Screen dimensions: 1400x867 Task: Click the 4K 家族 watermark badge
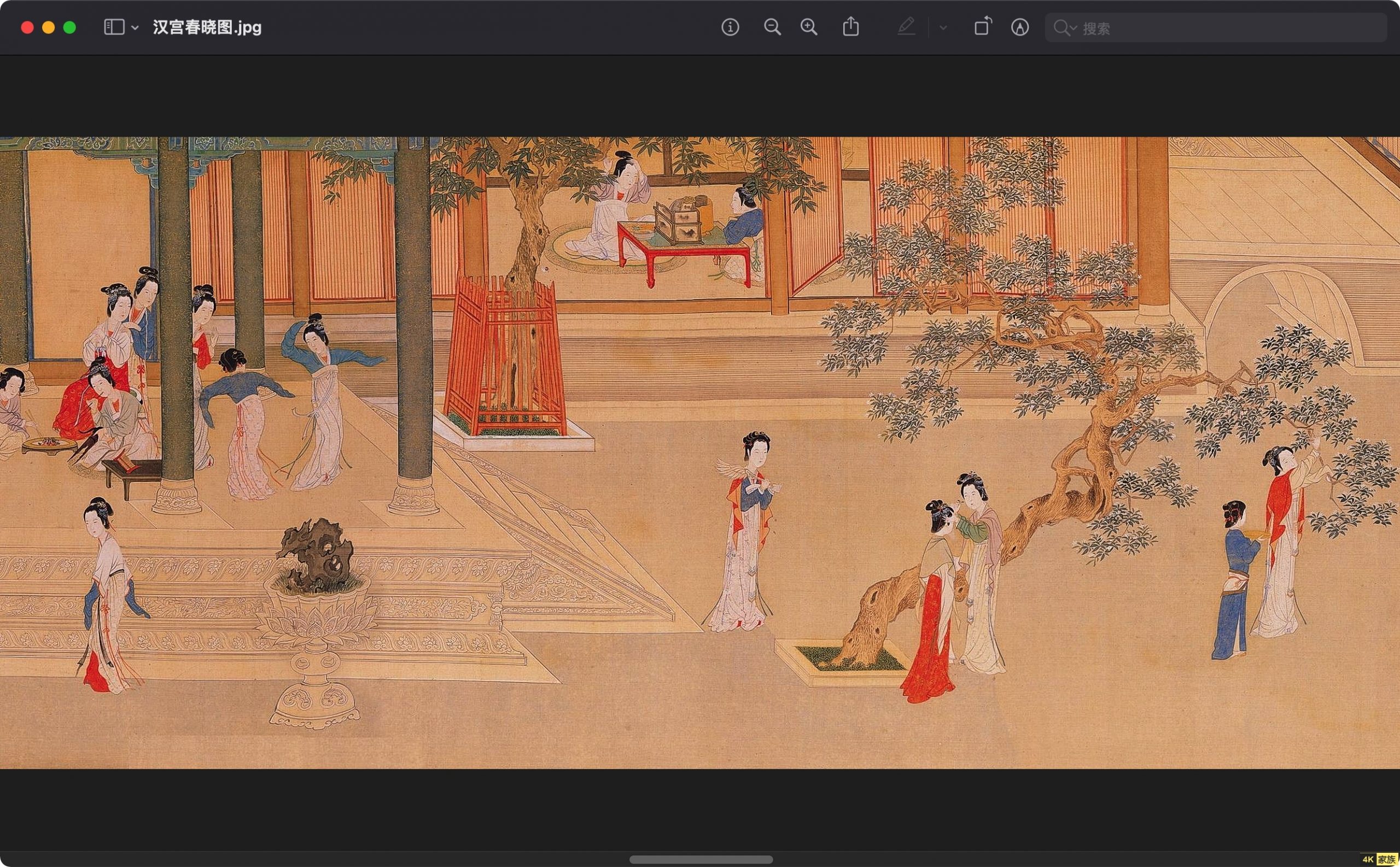pos(1379,859)
